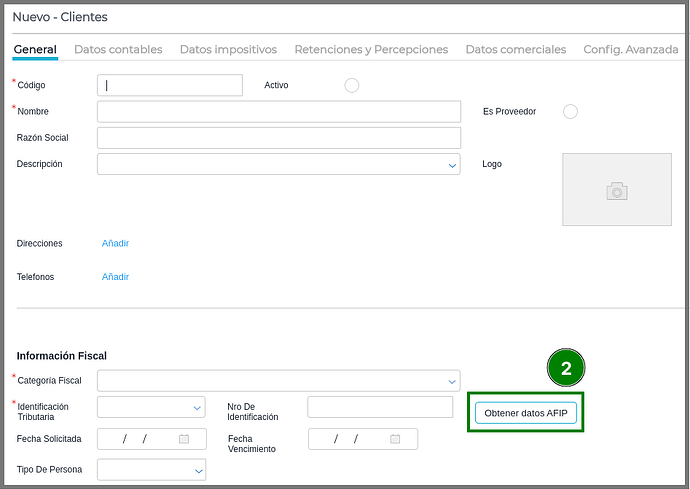Go to Retenciones y Percepciones tab
This screenshot has width=690, height=489.
point(371,49)
